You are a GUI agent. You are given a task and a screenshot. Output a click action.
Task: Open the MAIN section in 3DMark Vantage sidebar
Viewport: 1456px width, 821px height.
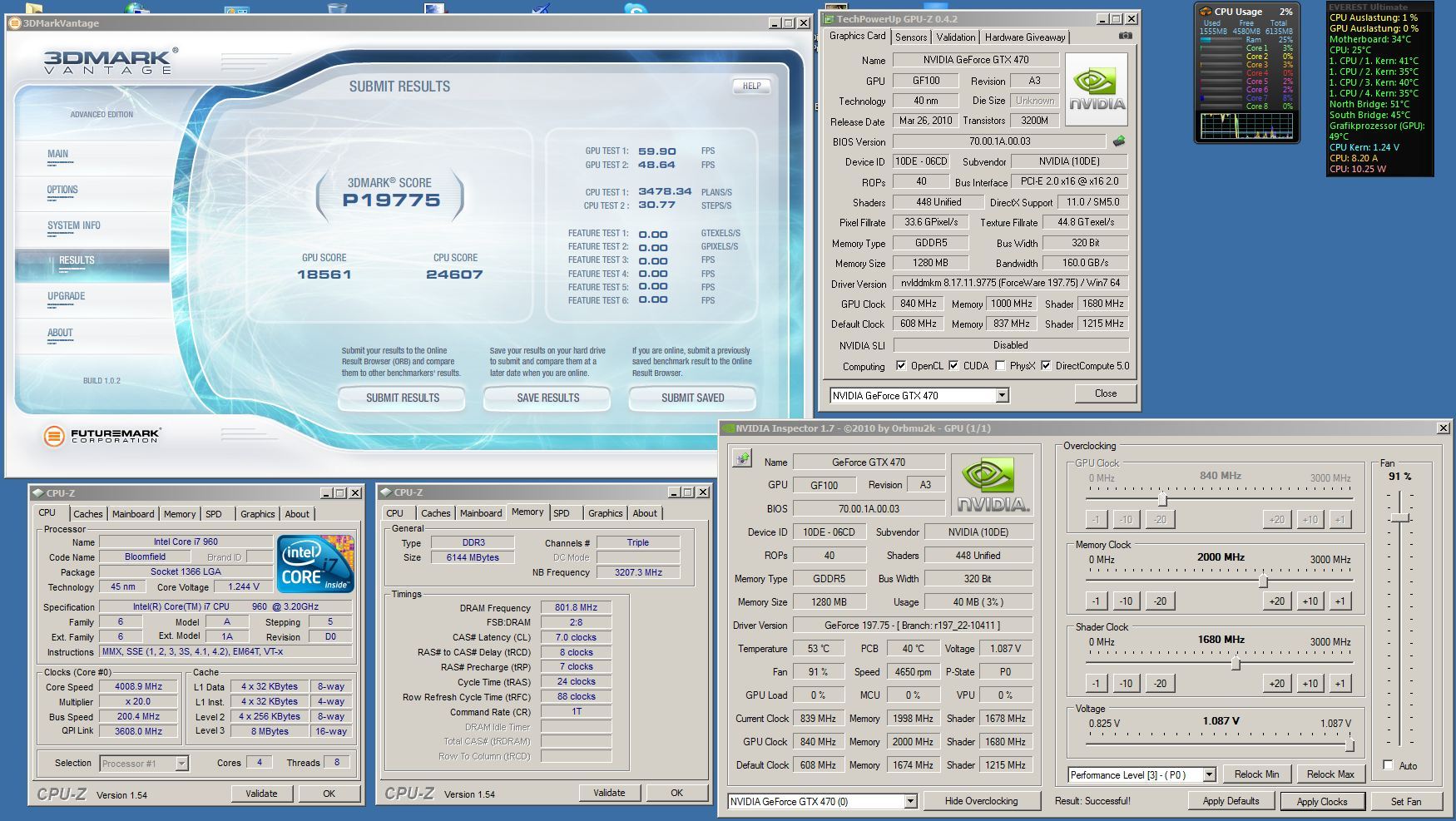coord(58,154)
